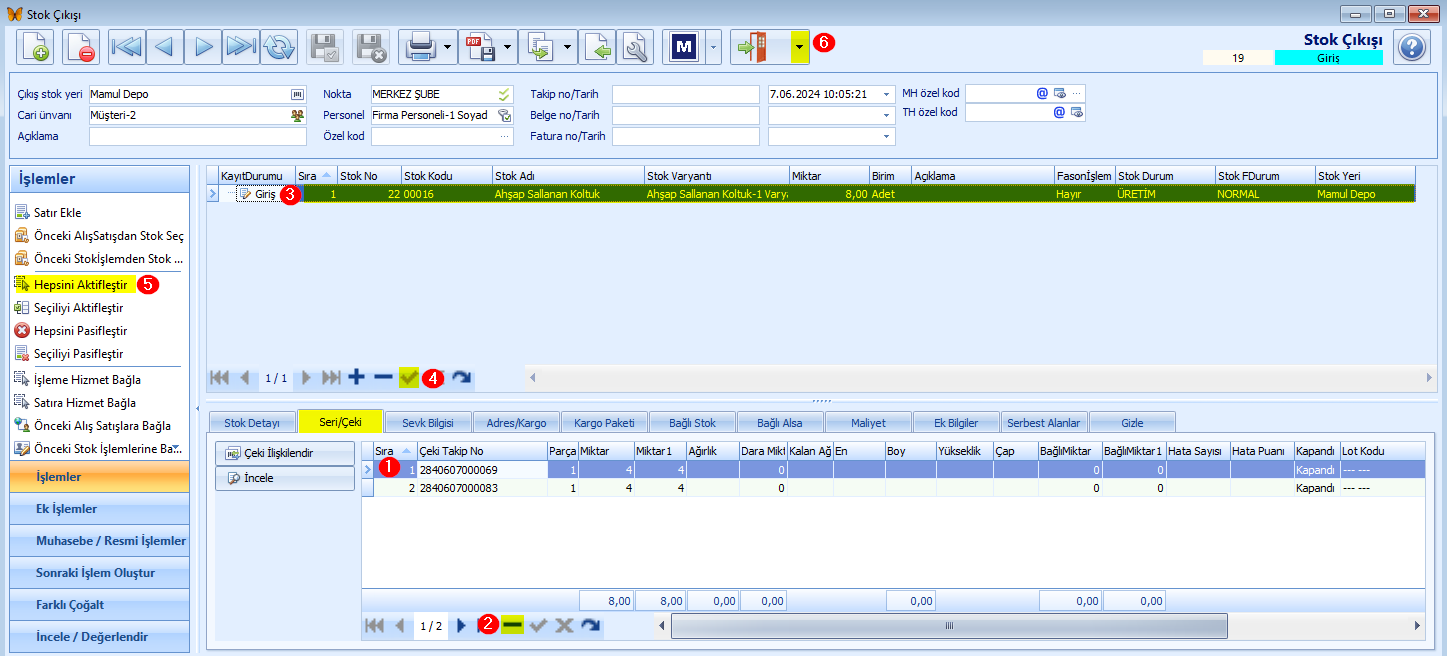Switch to the Sevk Bilgisi tab
This screenshot has width=1447, height=656.
point(427,422)
